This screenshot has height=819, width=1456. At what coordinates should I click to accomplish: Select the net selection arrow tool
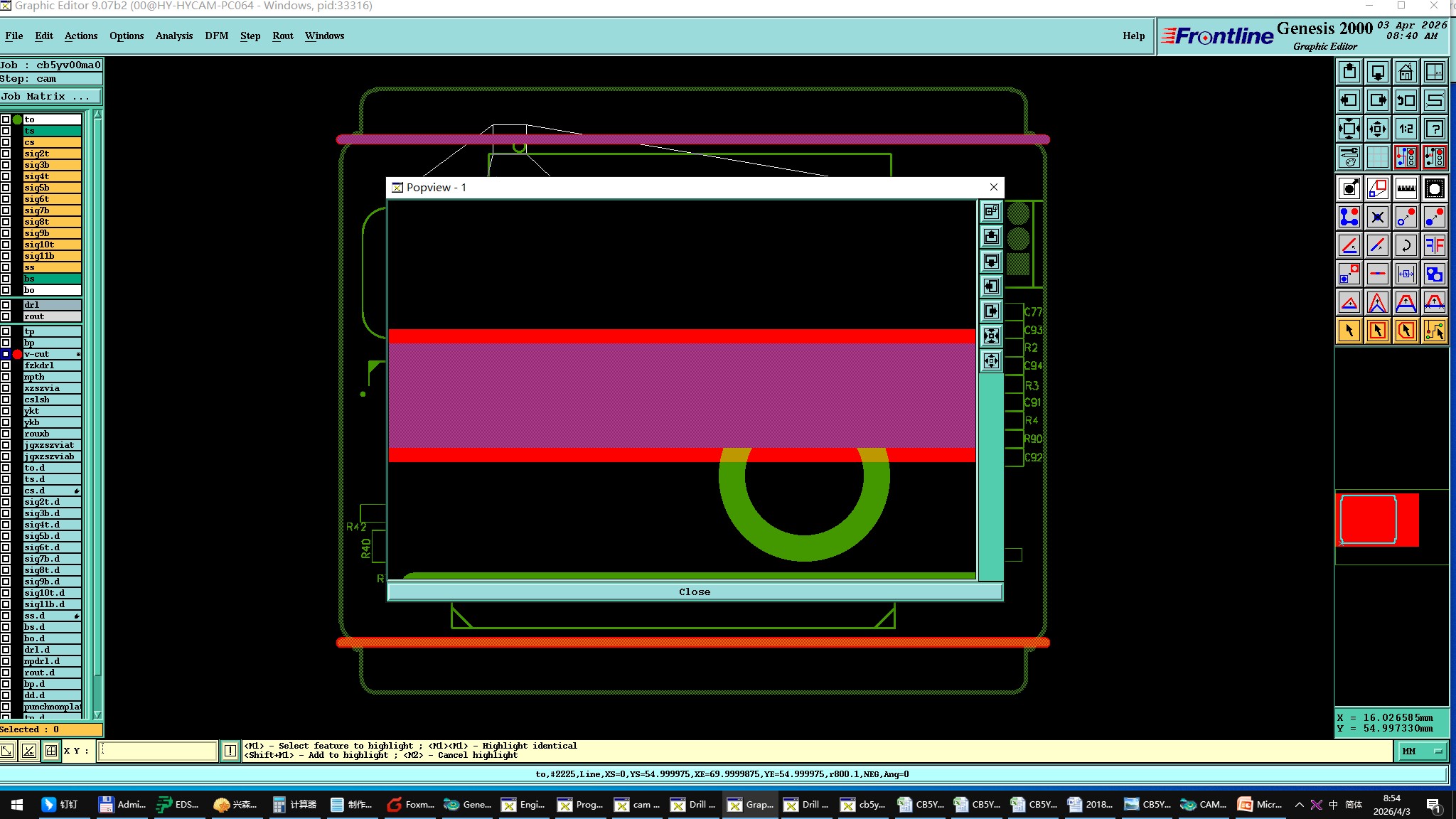tap(1434, 331)
